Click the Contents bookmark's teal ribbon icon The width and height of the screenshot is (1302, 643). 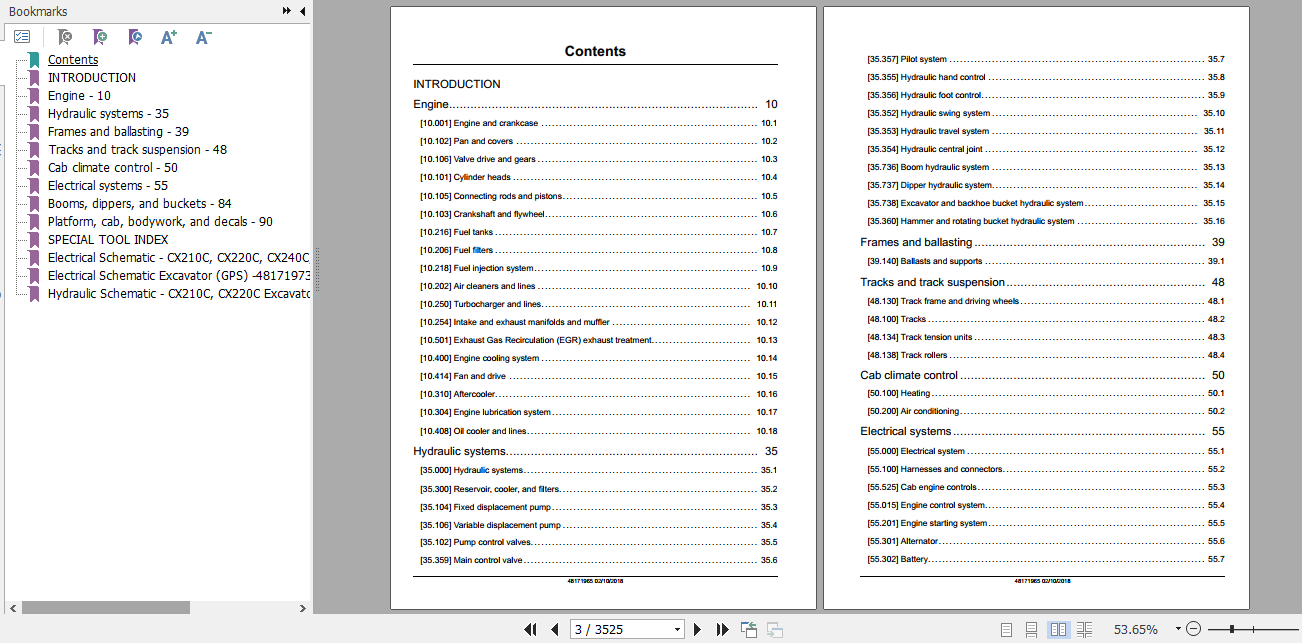pos(35,60)
